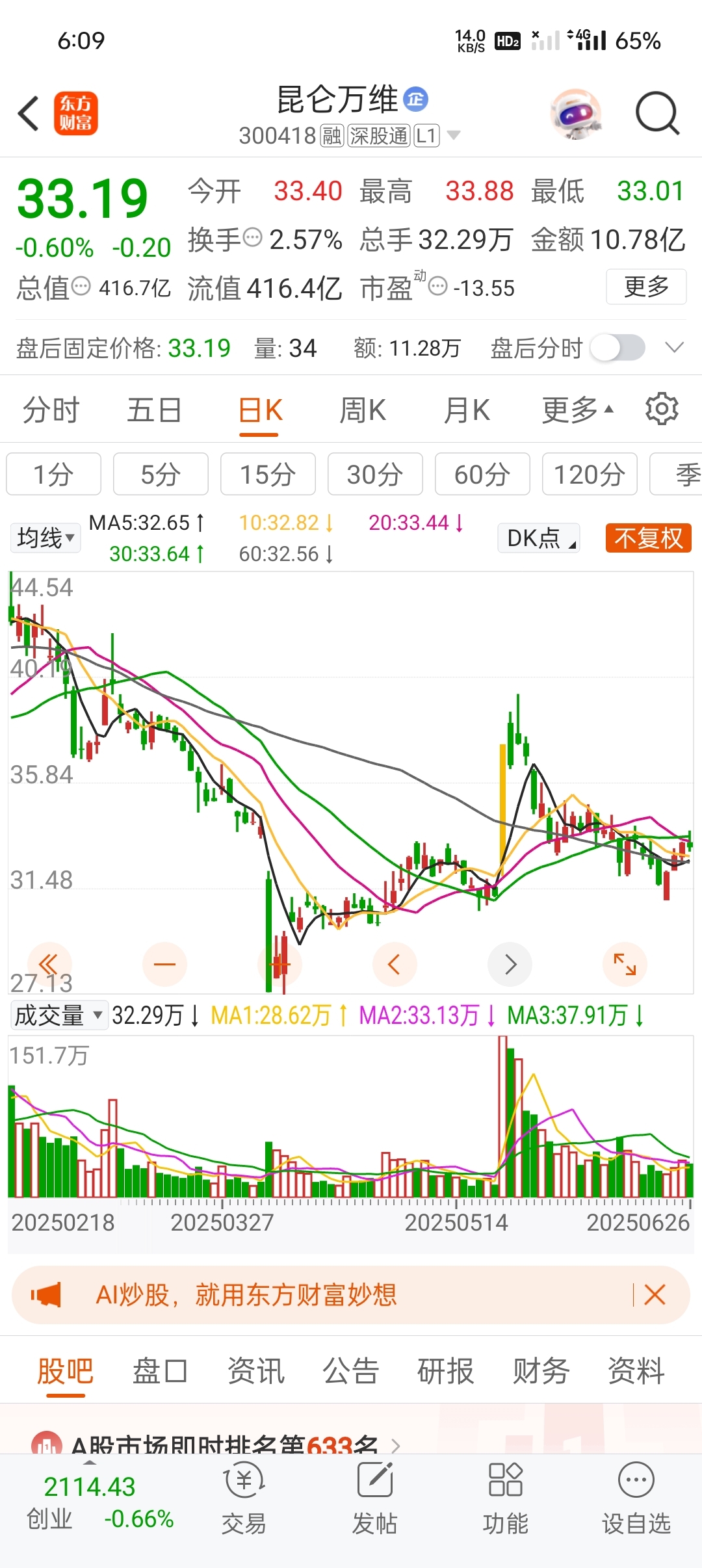Open 盘口 tab
702x1568 pixels.
click(x=160, y=1371)
